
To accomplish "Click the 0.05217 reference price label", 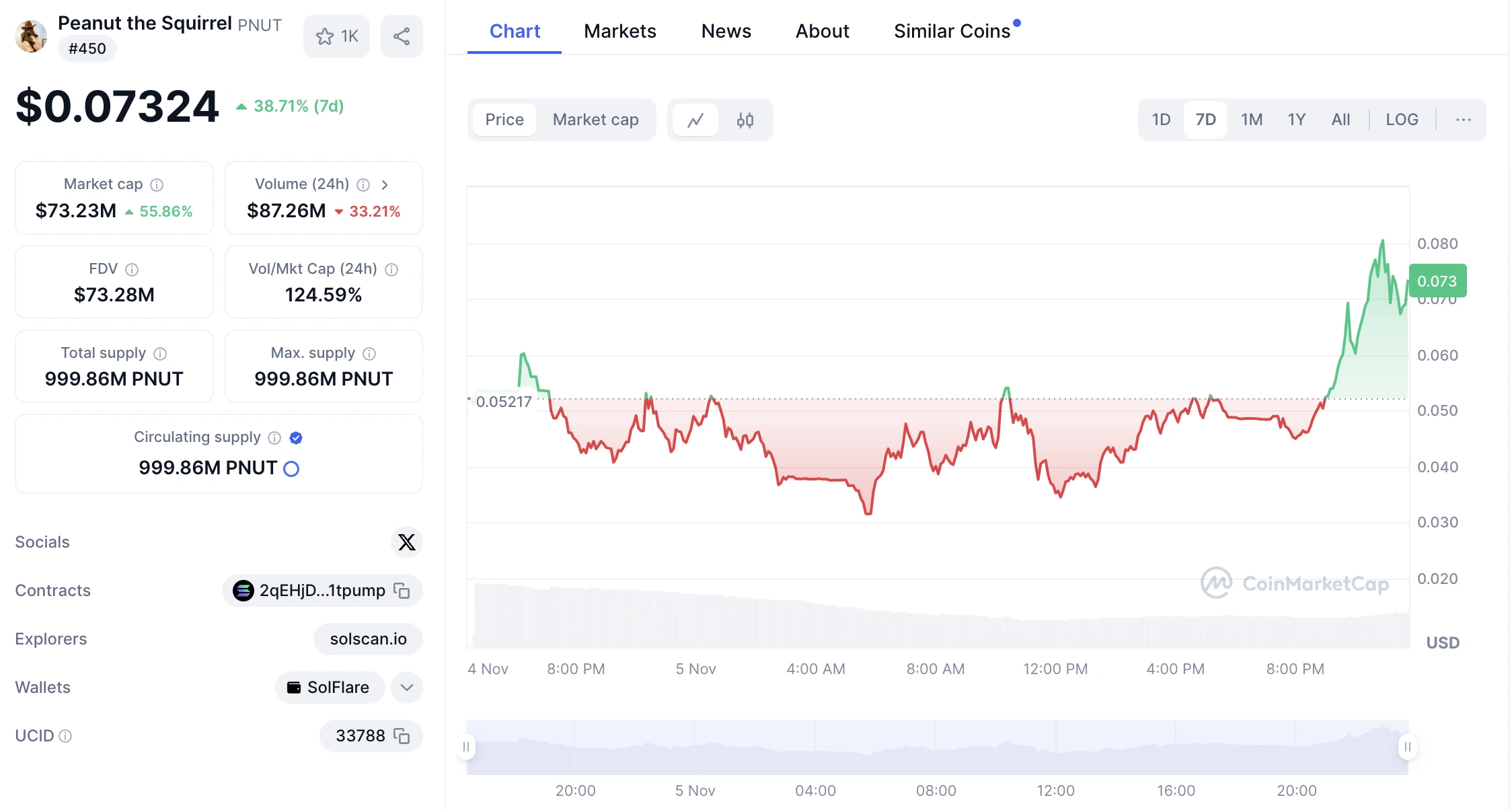I will [x=504, y=402].
